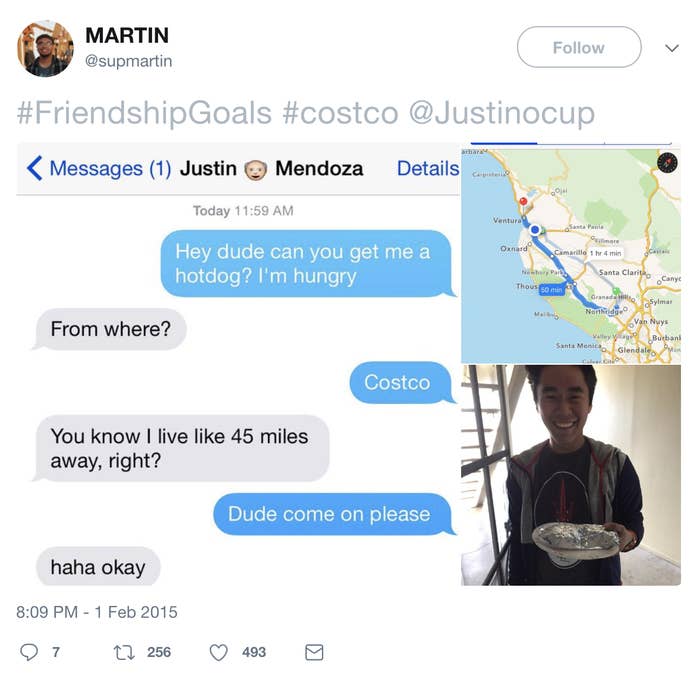The width and height of the screenshot is (700, 676).
Task: Open the #FriendshipGoals hashtag link
Action: click(x=144, y=113)
